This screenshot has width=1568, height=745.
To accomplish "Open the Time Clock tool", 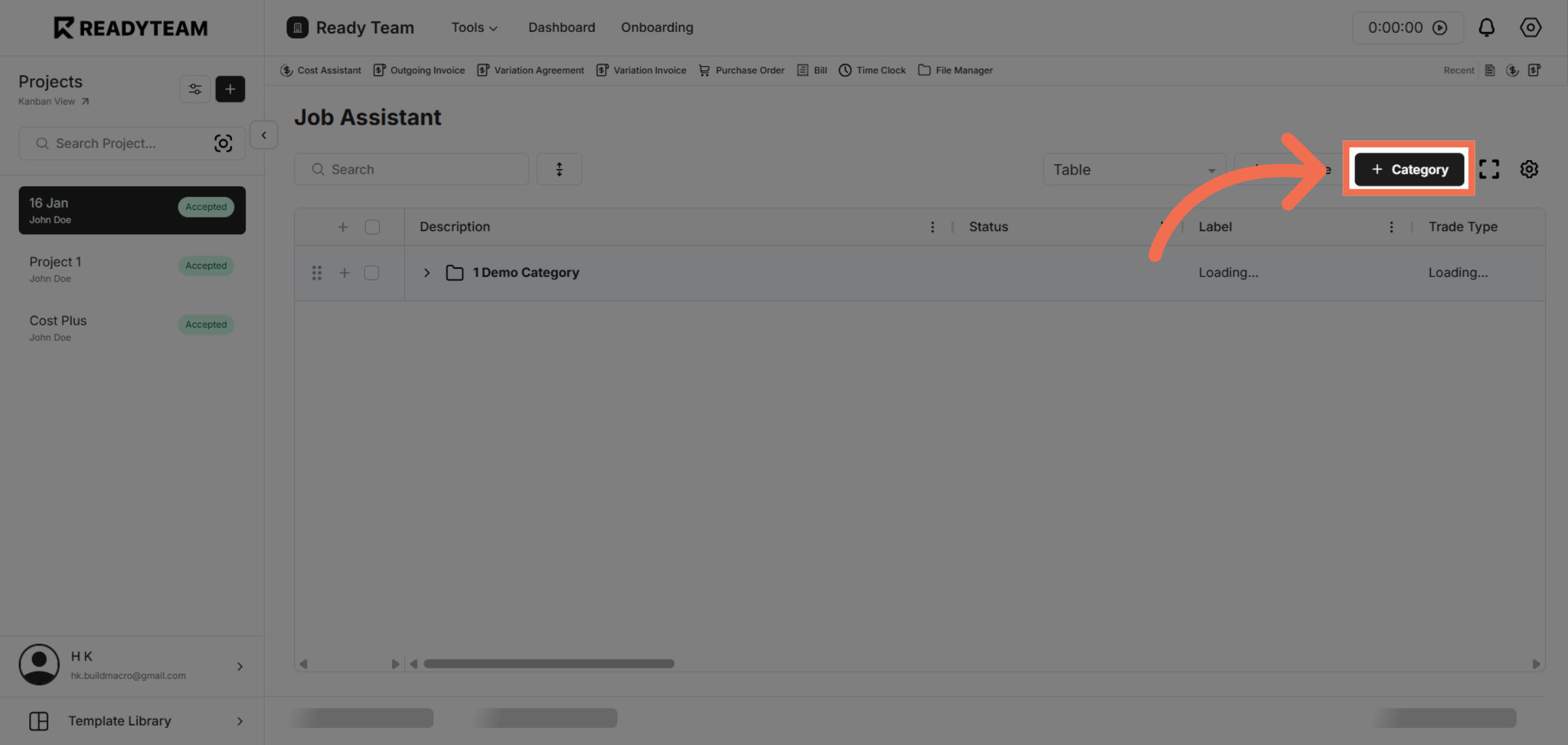I will 872,70.
